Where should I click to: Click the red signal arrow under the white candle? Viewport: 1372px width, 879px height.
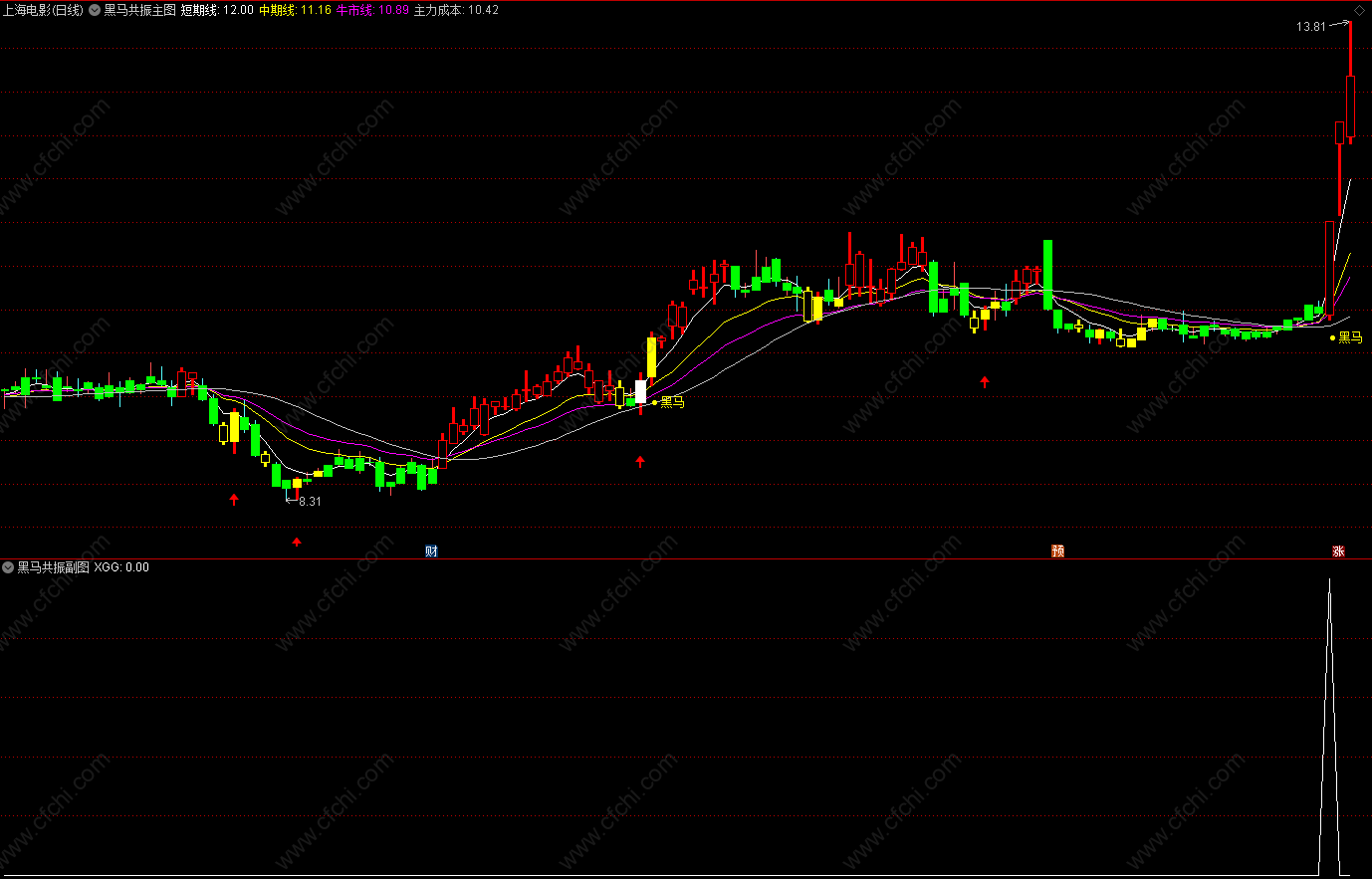tap(640, 461)
